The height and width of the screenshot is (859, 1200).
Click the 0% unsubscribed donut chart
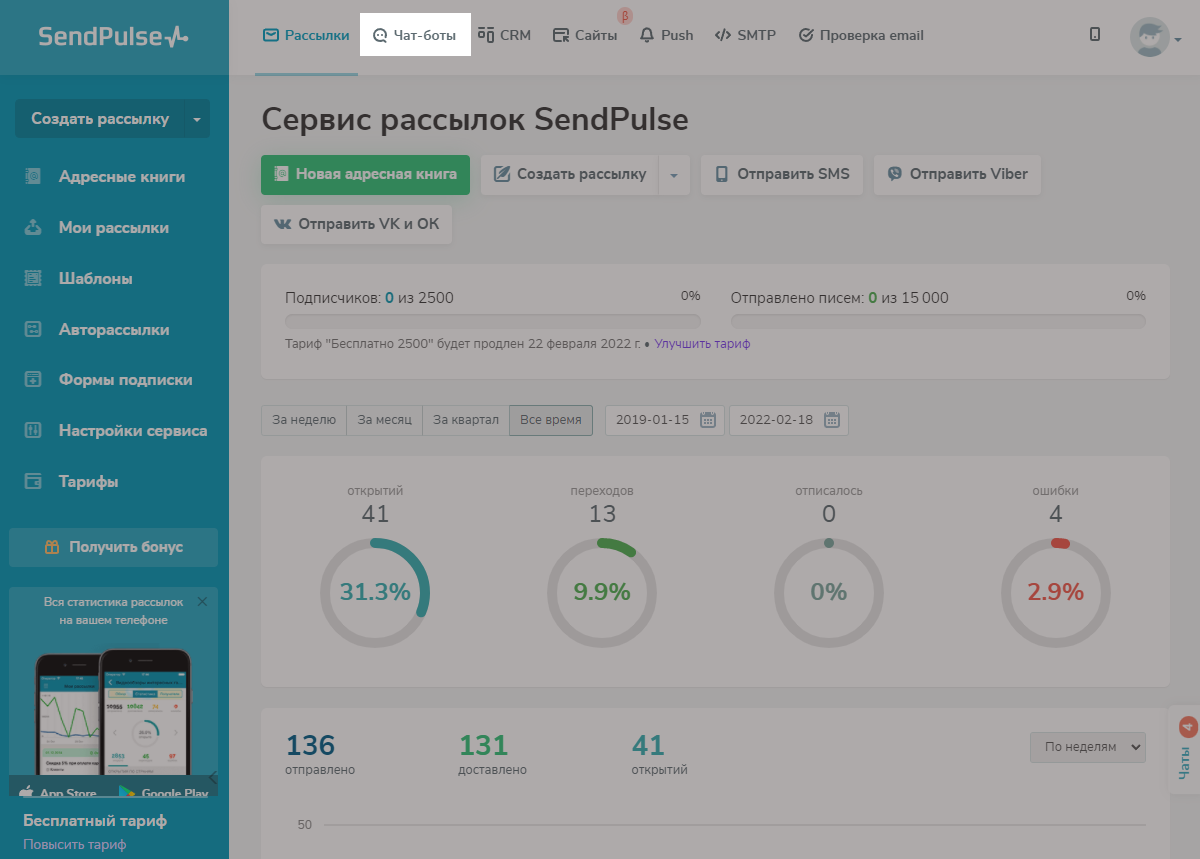[829, 592]
